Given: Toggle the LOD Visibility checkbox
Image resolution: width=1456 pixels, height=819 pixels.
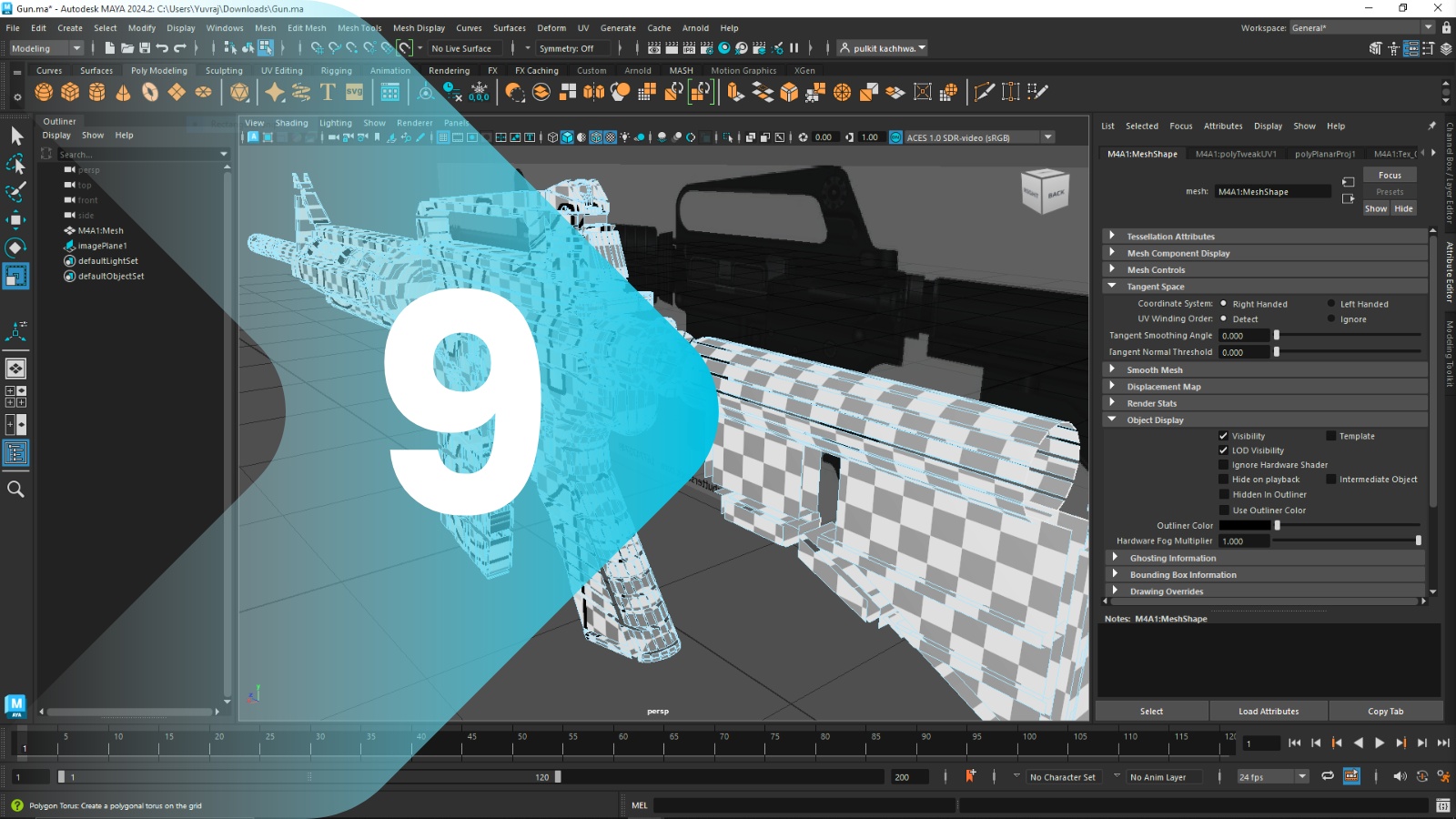Looking at the screenshot, I should tap(1224, 450).
